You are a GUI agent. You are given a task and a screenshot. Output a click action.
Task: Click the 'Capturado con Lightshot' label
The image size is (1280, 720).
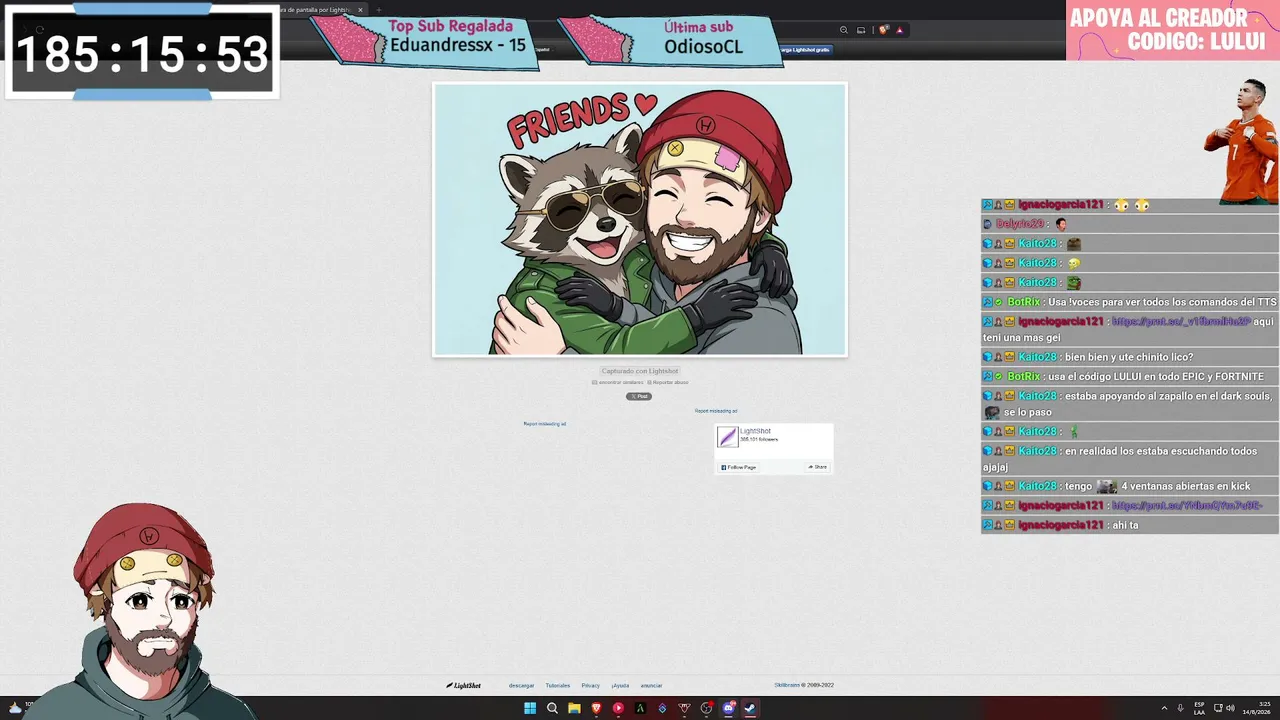point(640,371)
